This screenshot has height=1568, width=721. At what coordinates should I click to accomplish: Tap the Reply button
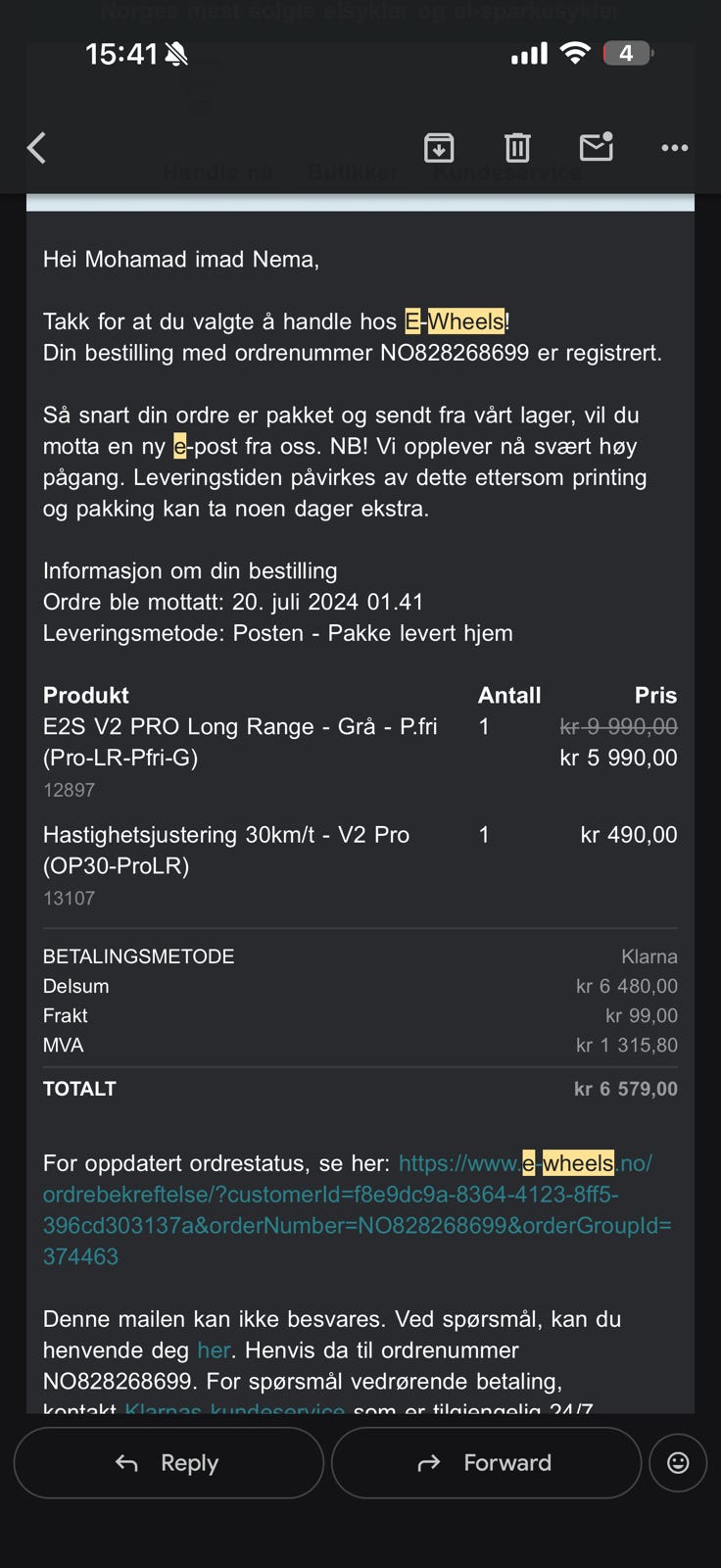pos(168,1463)
